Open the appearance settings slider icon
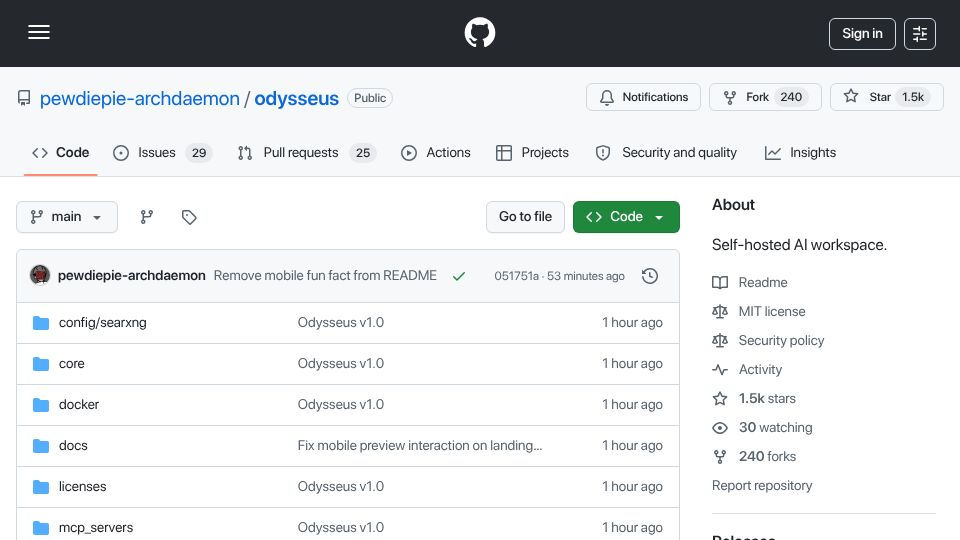This screenshot has width=960, height=540. 920,34
